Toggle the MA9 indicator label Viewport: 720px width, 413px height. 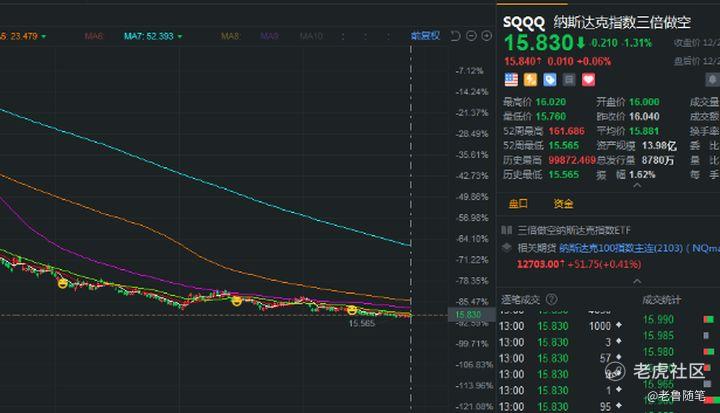tap(269, 36)
